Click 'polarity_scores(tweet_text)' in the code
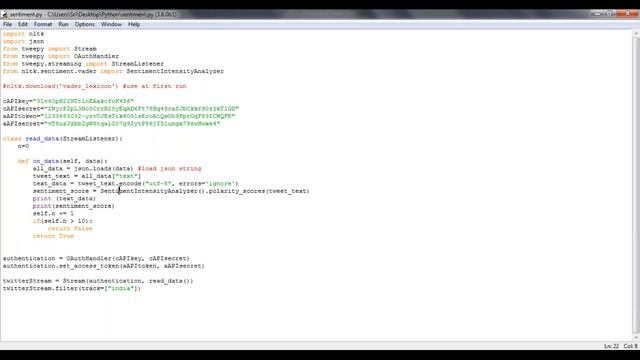640x360 pixels. [259, 191]
